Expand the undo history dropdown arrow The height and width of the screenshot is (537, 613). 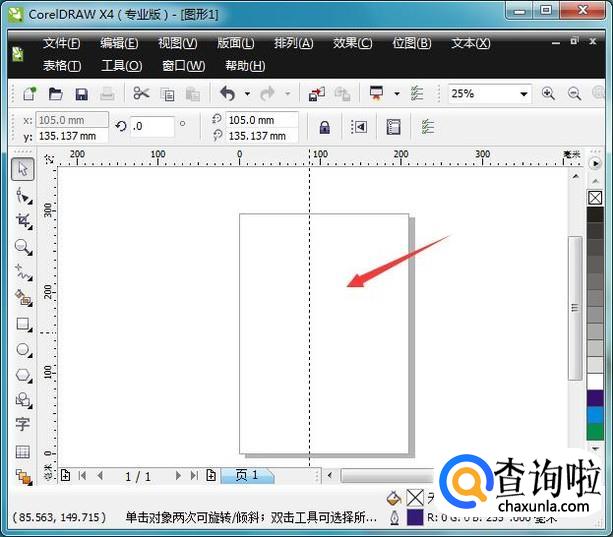(x=247, y=94)
